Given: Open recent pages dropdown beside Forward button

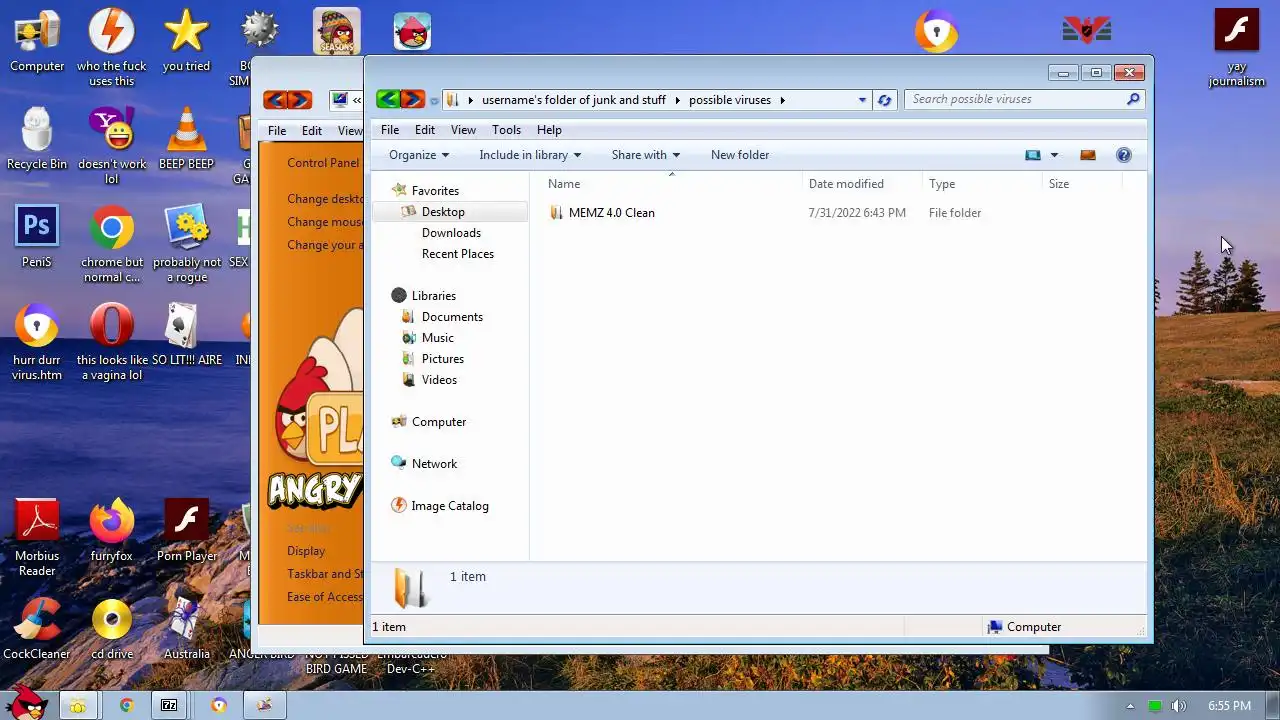Looking at the screenshot, I should pos(434,100).
